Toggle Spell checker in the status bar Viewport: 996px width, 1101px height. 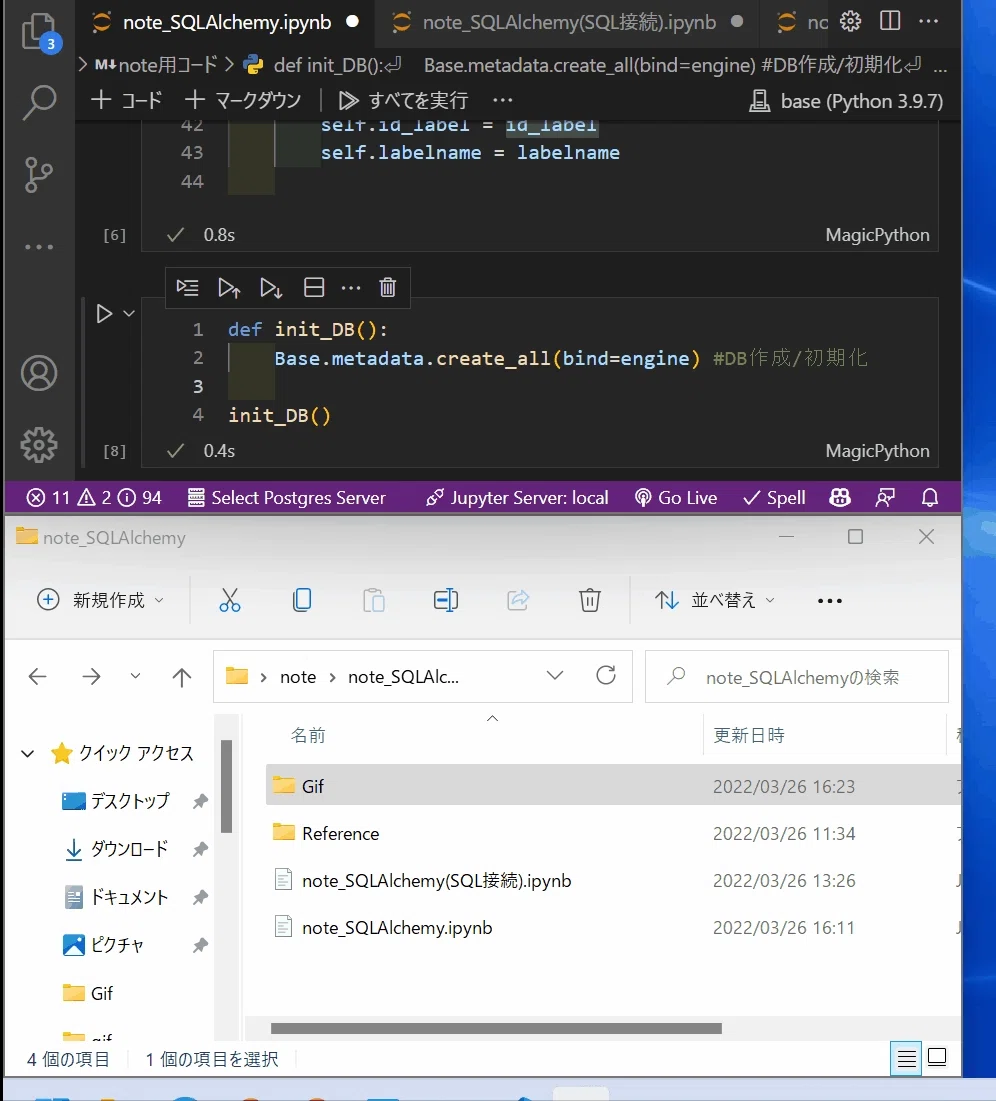click(774, 498)
